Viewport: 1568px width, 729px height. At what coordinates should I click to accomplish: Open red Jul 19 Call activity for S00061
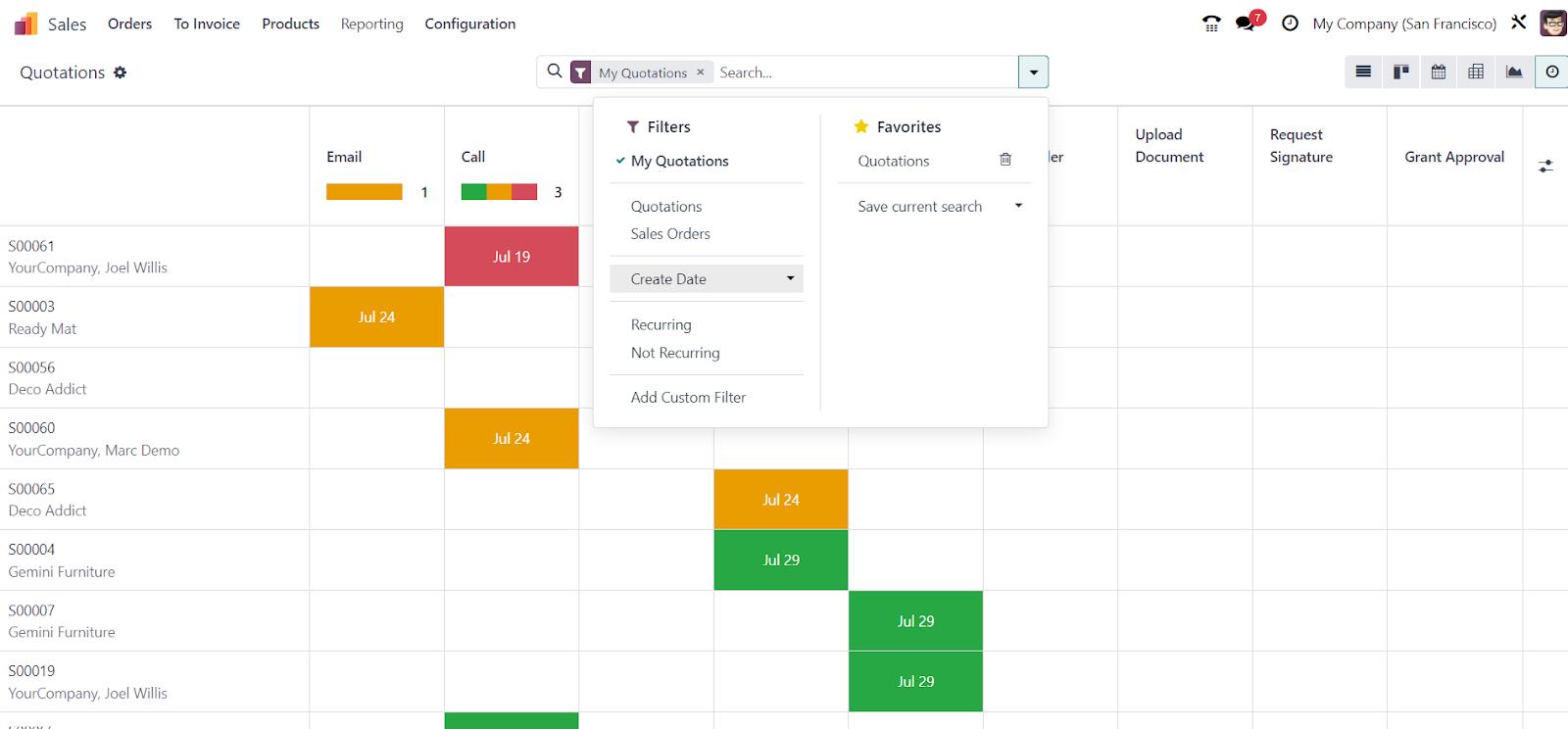(512, 257)
